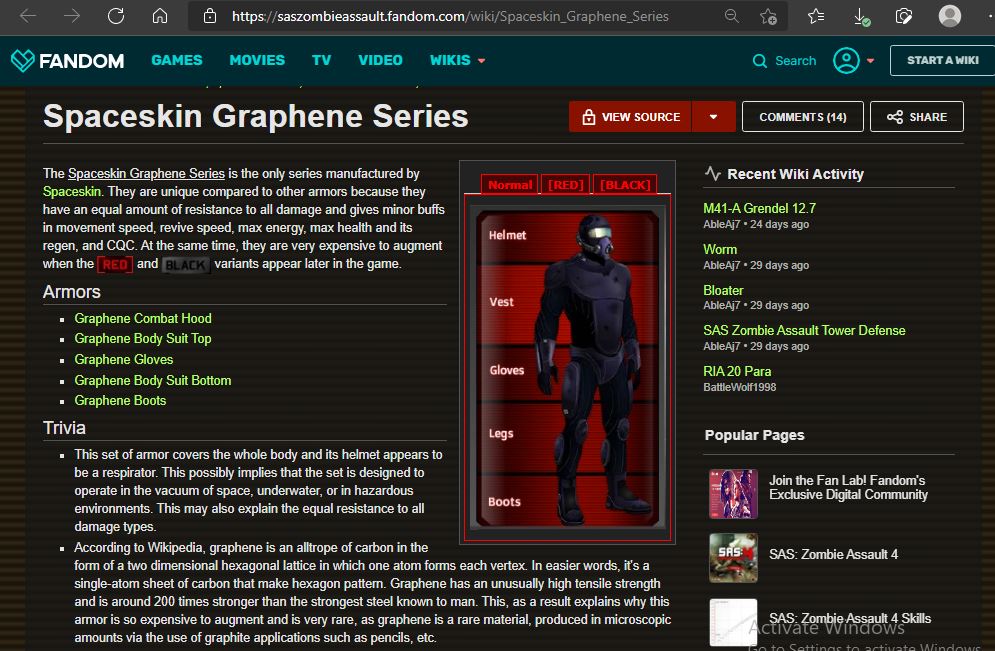Click the Fandom logo
The width and height of the screenshot is (995, 651).
tap(67, 60)
